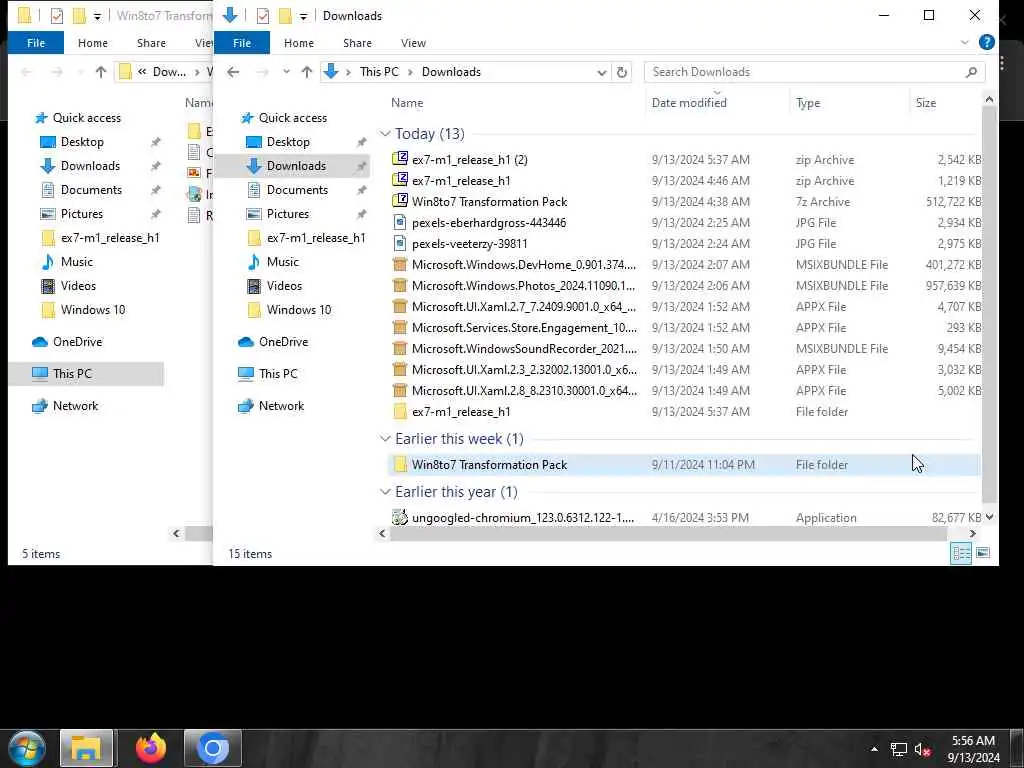This screenshot has height=768, width=1024.
Task: Click the search magnifier icon in Downloads
Action: pos(971,72)
